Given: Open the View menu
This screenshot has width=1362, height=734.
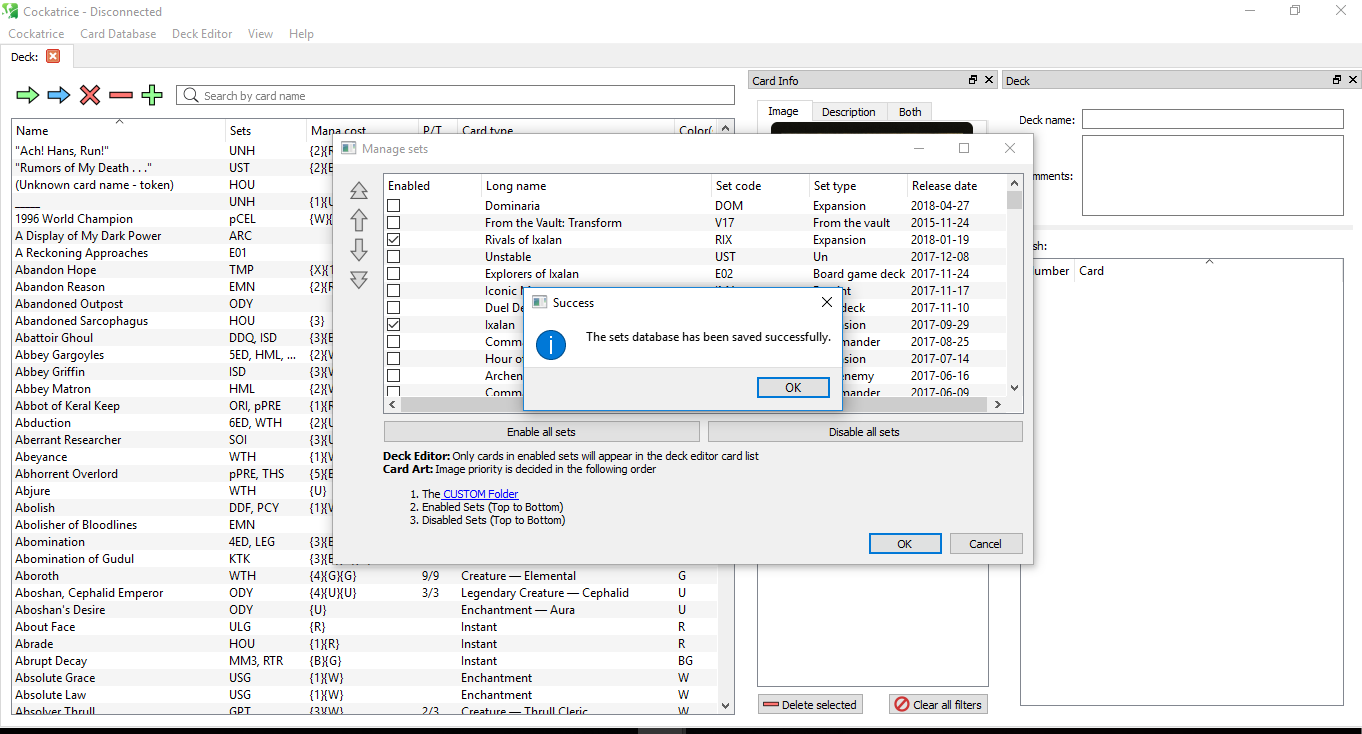Looking at the screenshot, I should click(260, 34).
